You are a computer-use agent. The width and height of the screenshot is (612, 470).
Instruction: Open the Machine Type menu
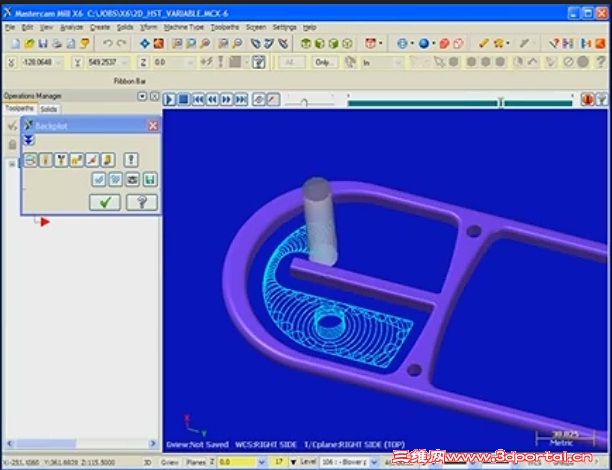(x=184, y=27)
